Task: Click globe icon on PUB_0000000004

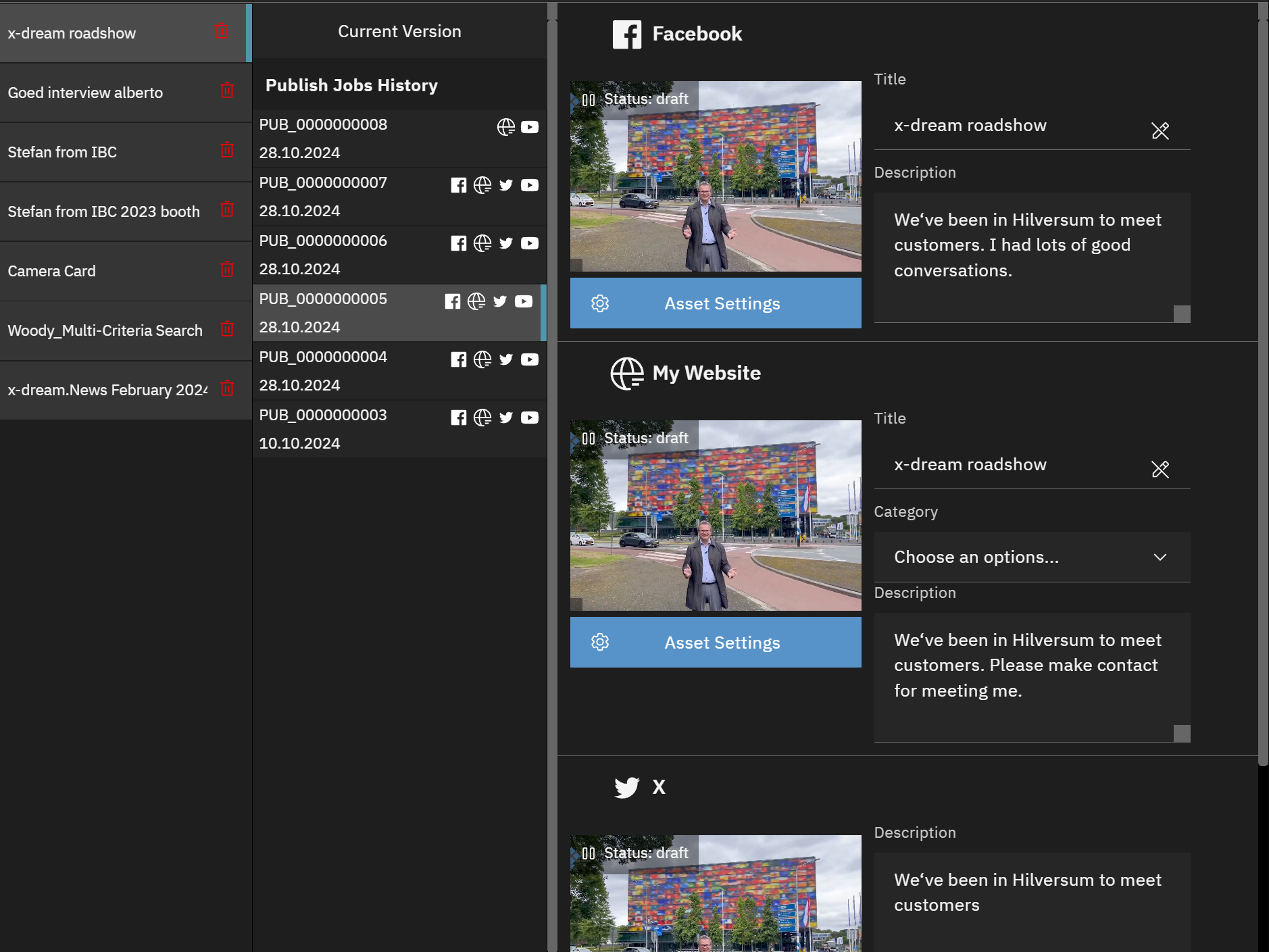Action: 482,359
